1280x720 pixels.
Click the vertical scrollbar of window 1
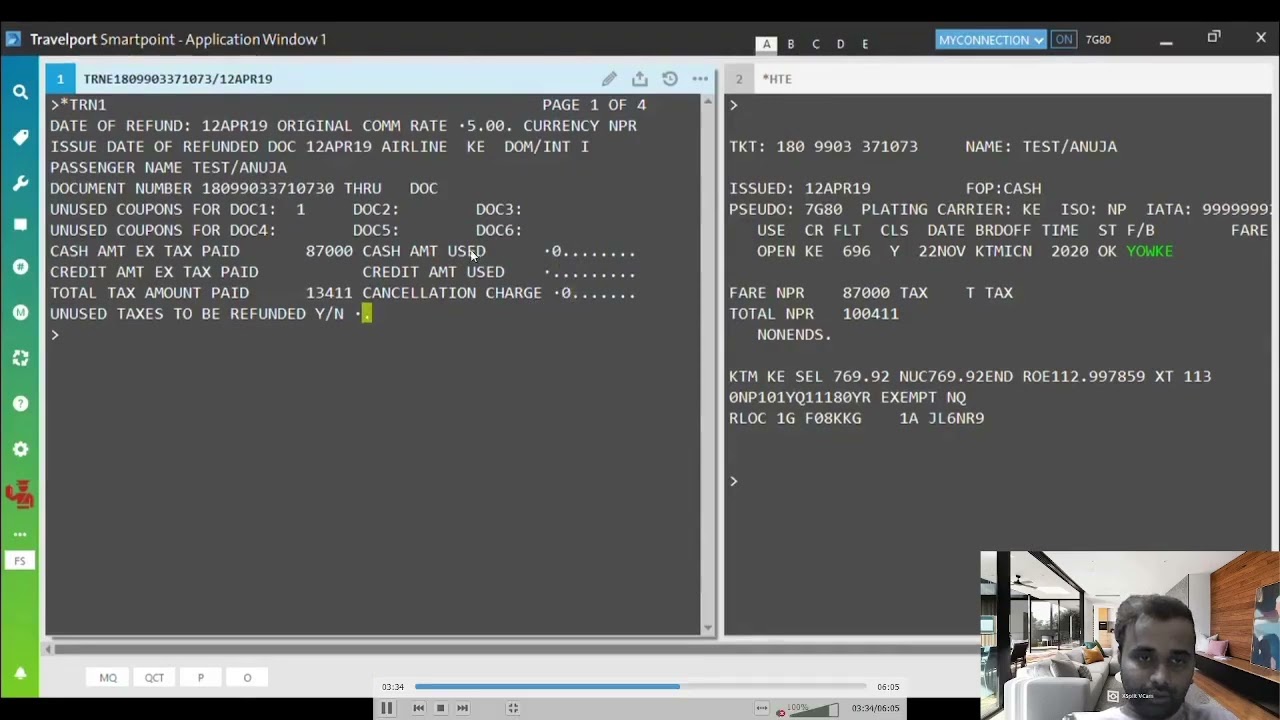(x=709, y=365)
